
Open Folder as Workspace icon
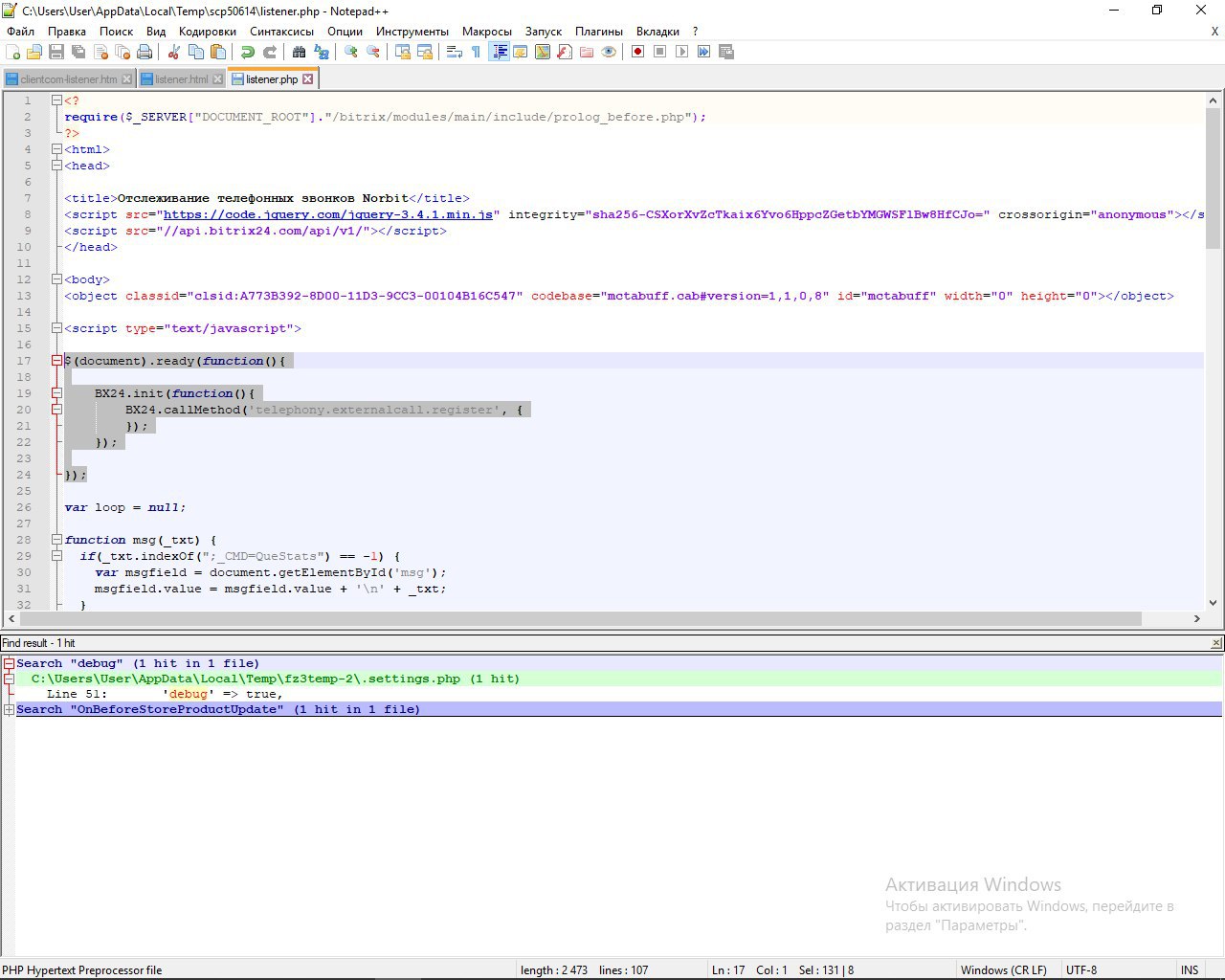[x=587, y=52]
